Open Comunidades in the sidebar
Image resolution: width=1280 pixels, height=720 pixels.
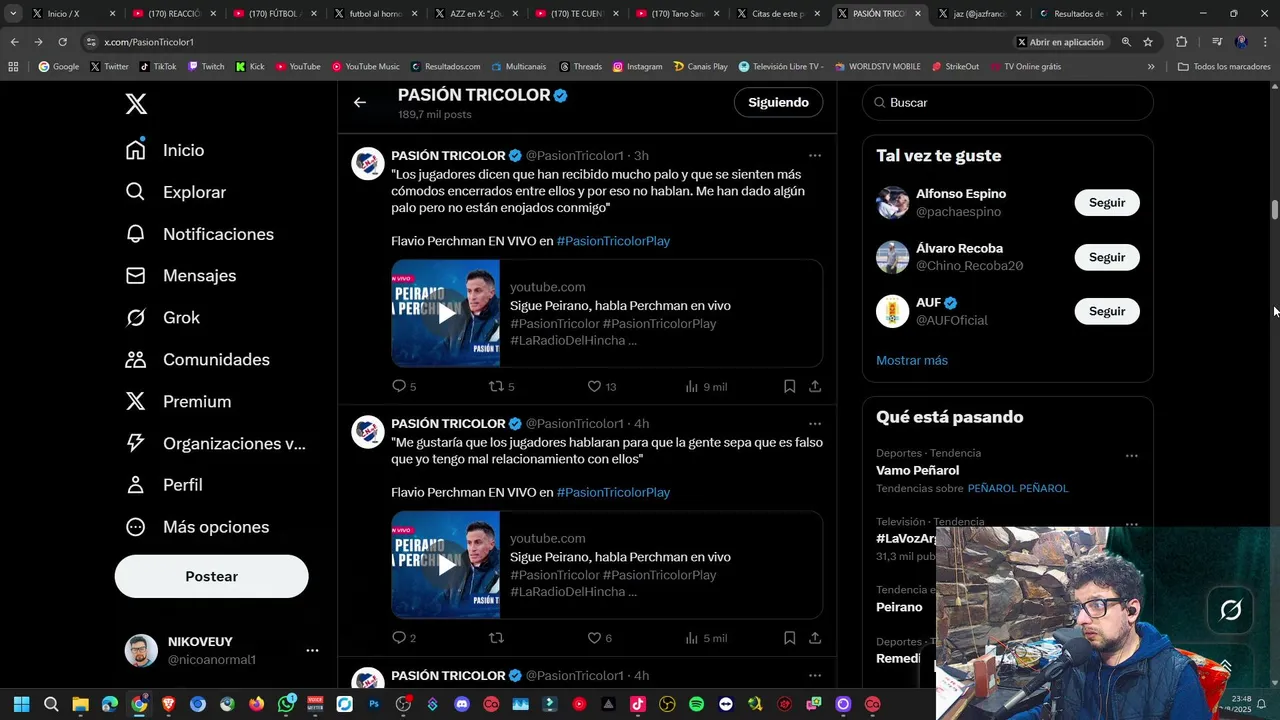(x=197, y=360)
